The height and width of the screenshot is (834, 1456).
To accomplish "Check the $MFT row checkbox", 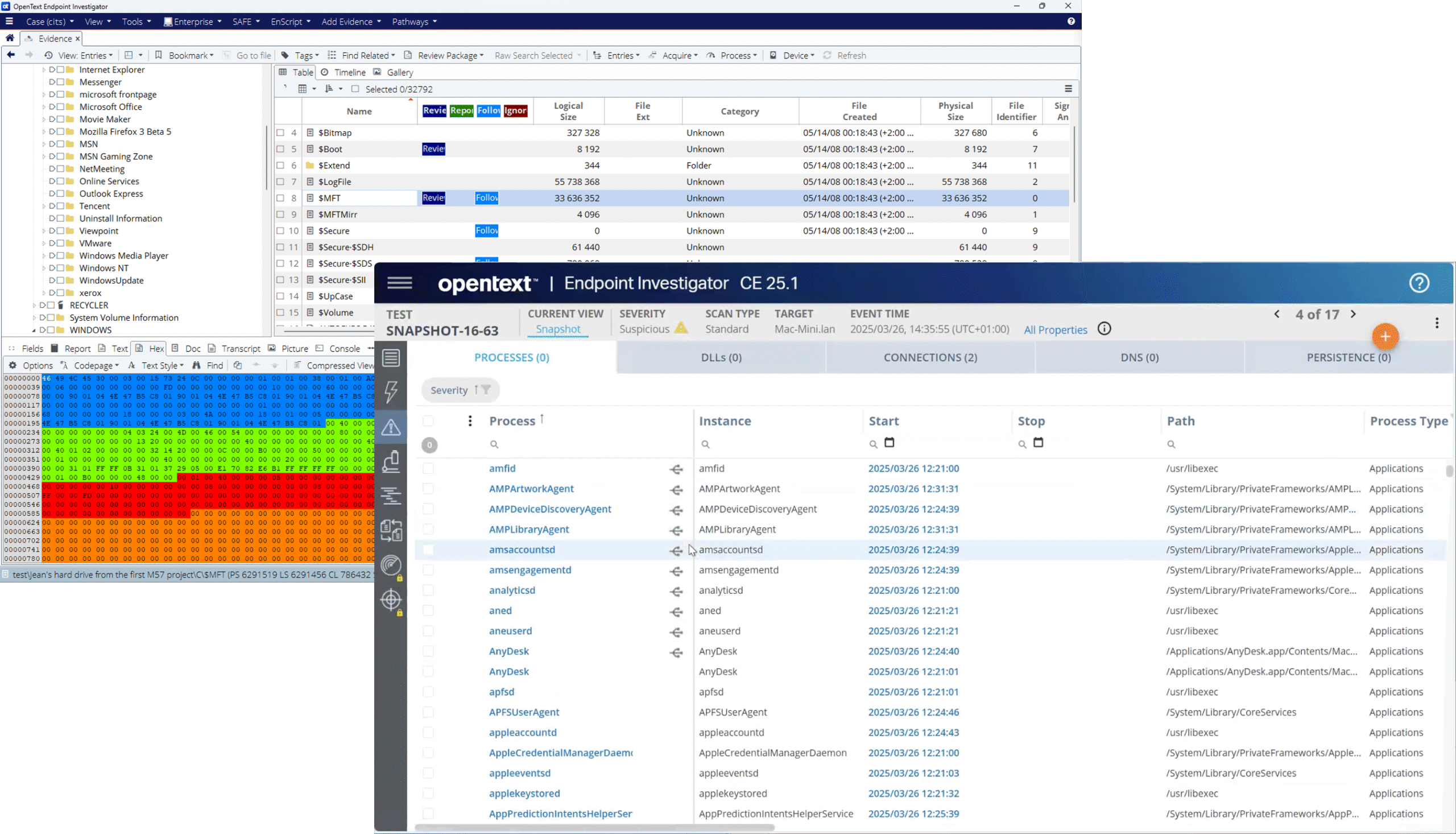I will coord(280,197).
